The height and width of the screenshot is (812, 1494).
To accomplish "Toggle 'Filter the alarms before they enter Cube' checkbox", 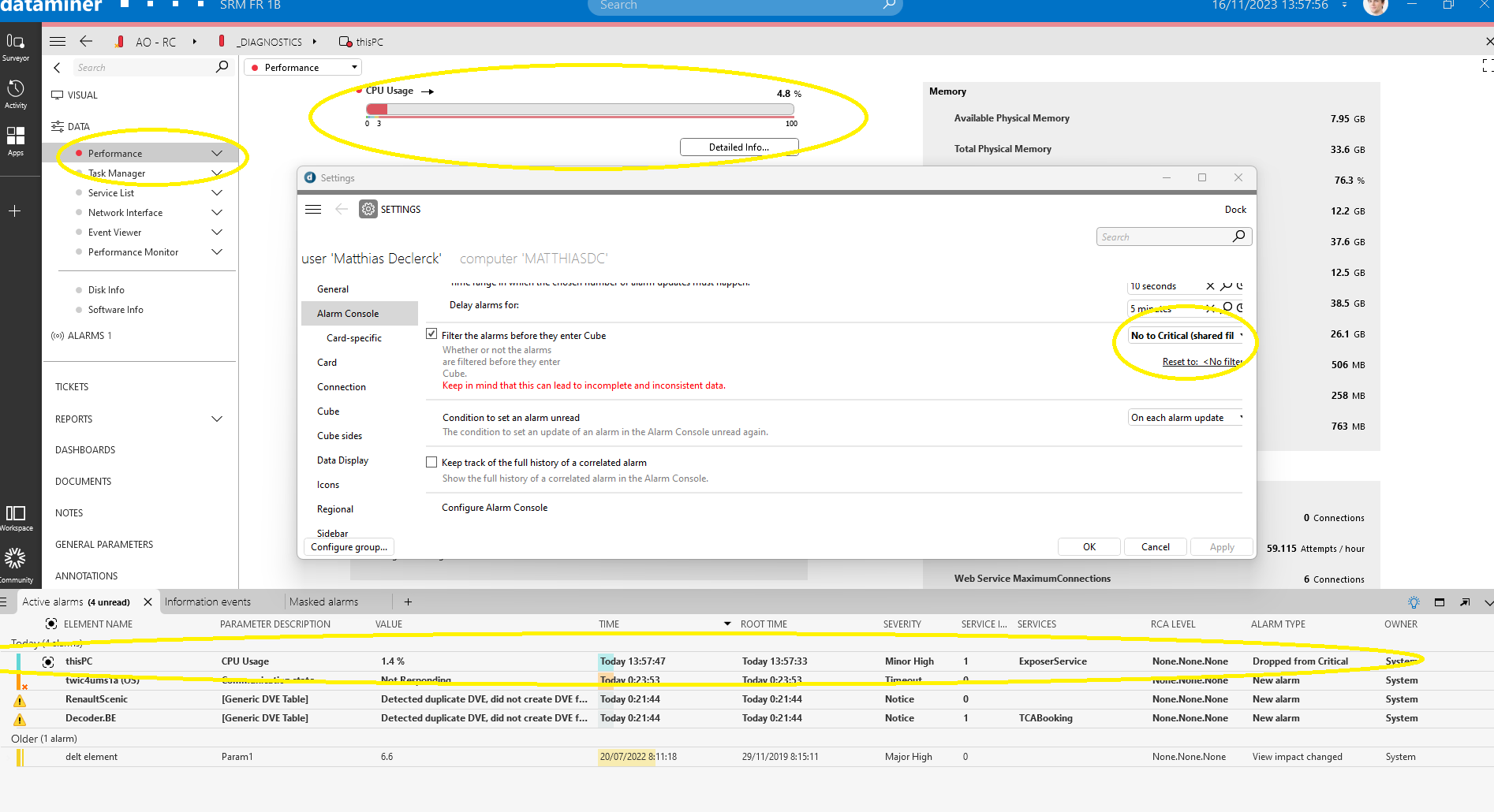I will tap(431, 333).
